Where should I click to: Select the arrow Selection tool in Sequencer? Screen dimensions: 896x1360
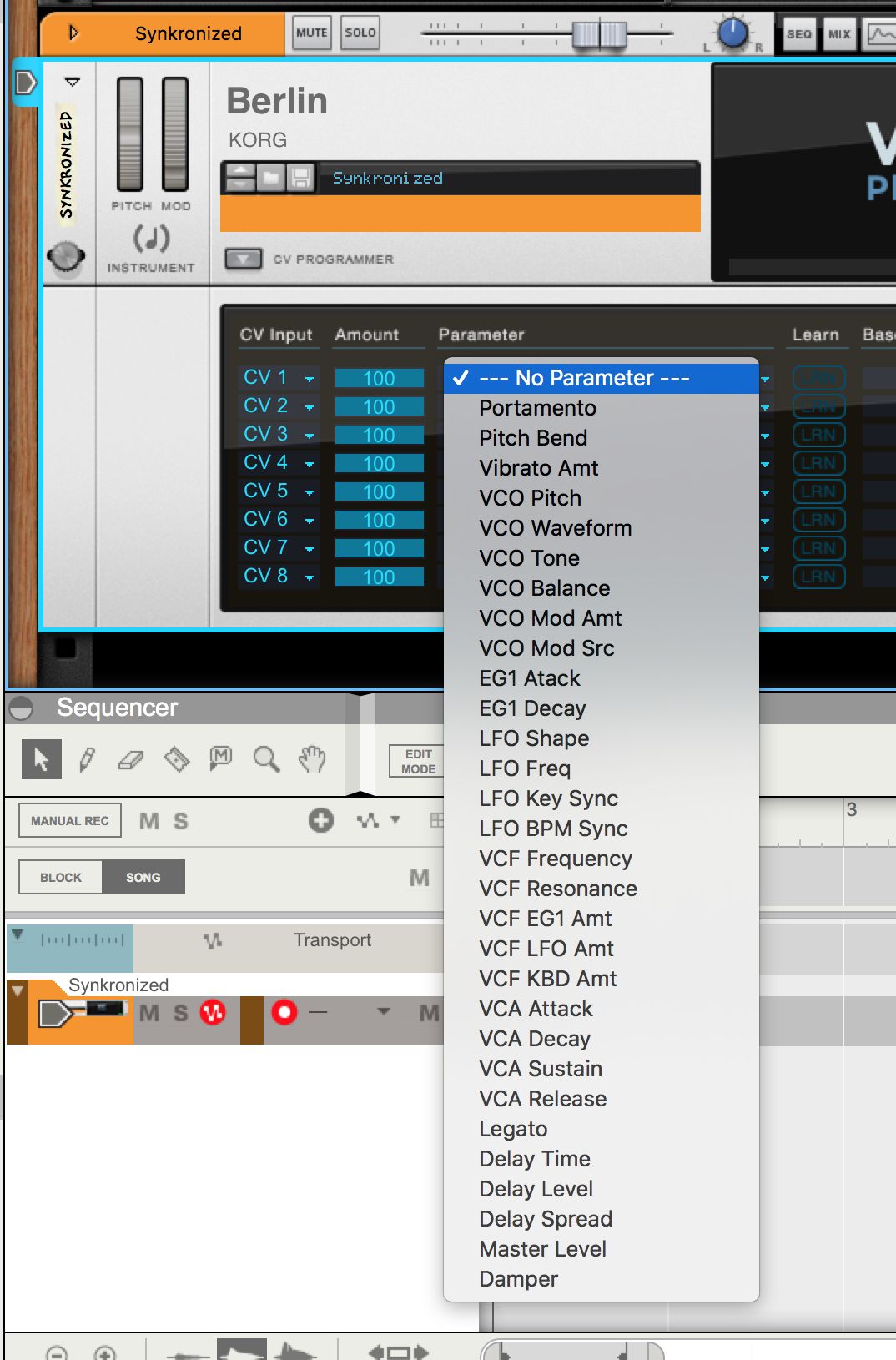pos(42,759)
